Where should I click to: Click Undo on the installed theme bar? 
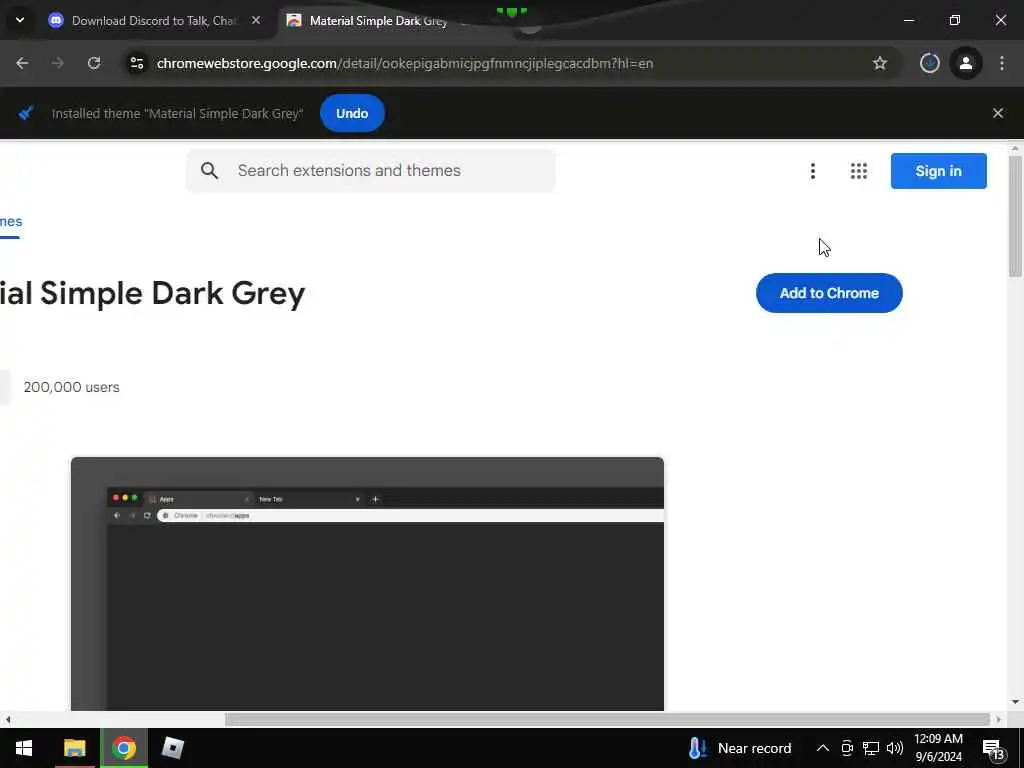coord(352,114)
